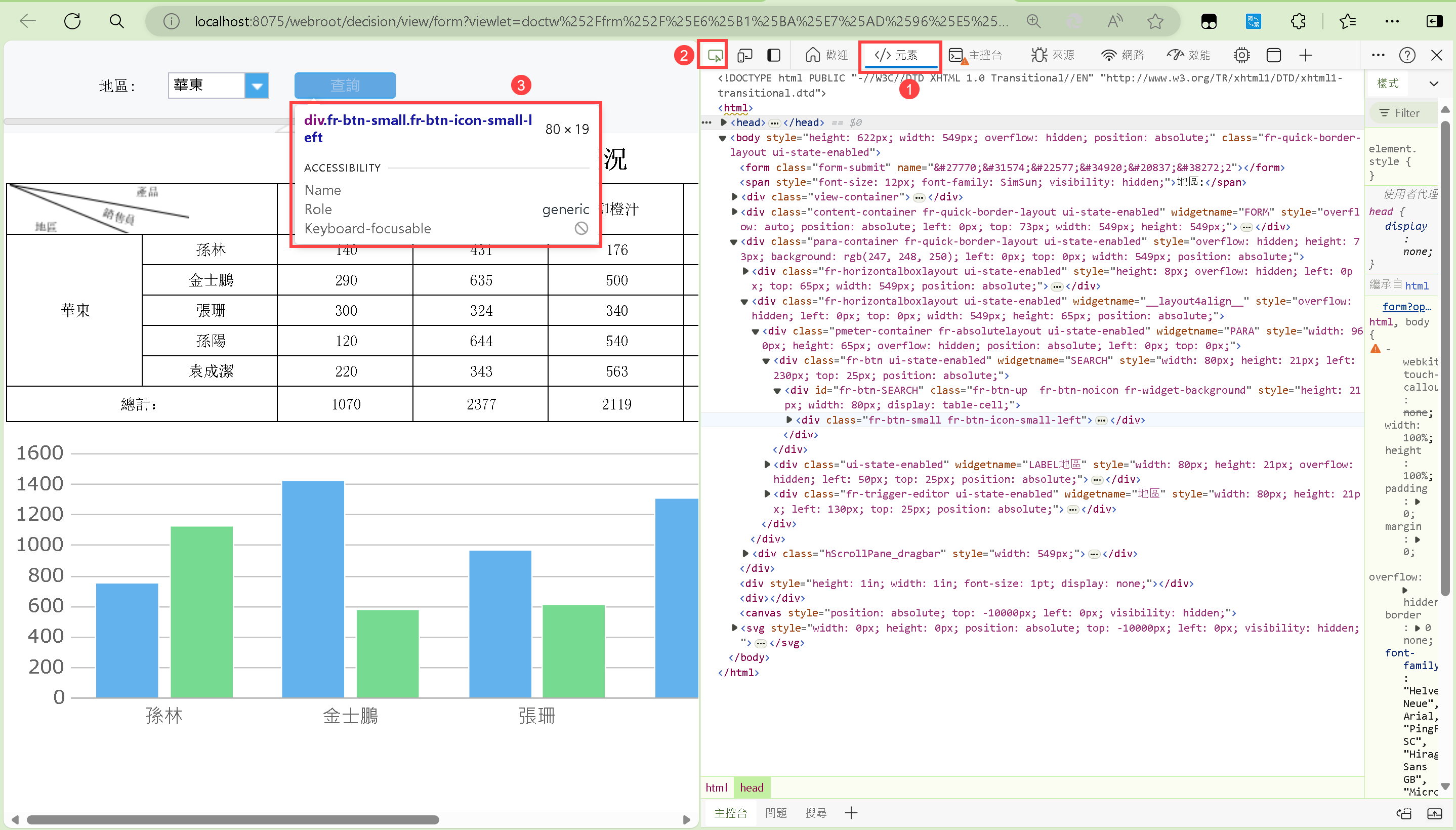
Task: Click the site information icon
Action: (171, 22)
